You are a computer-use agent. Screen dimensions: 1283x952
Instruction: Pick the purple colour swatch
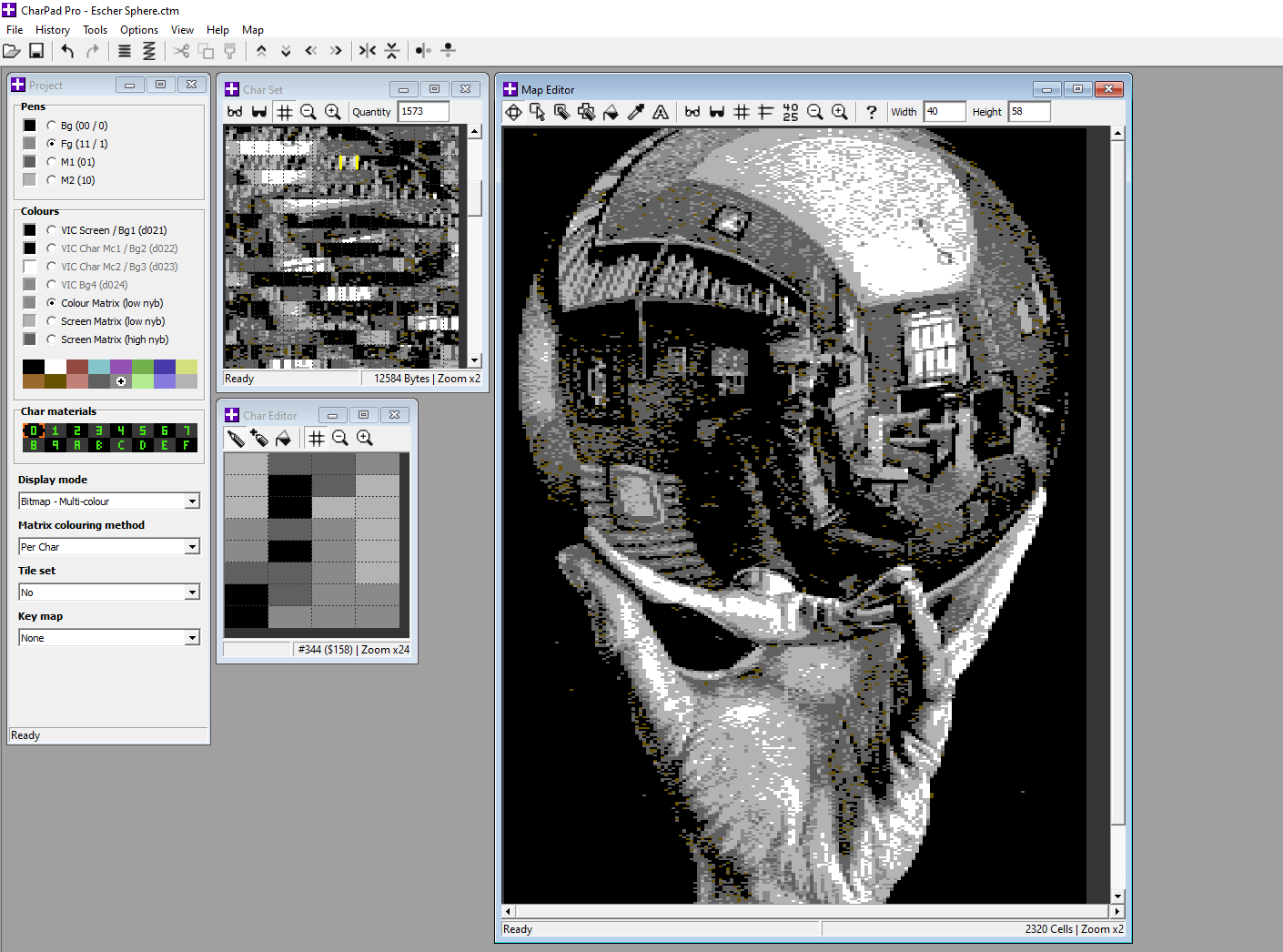pyautogui.click(x=121, y=367)
